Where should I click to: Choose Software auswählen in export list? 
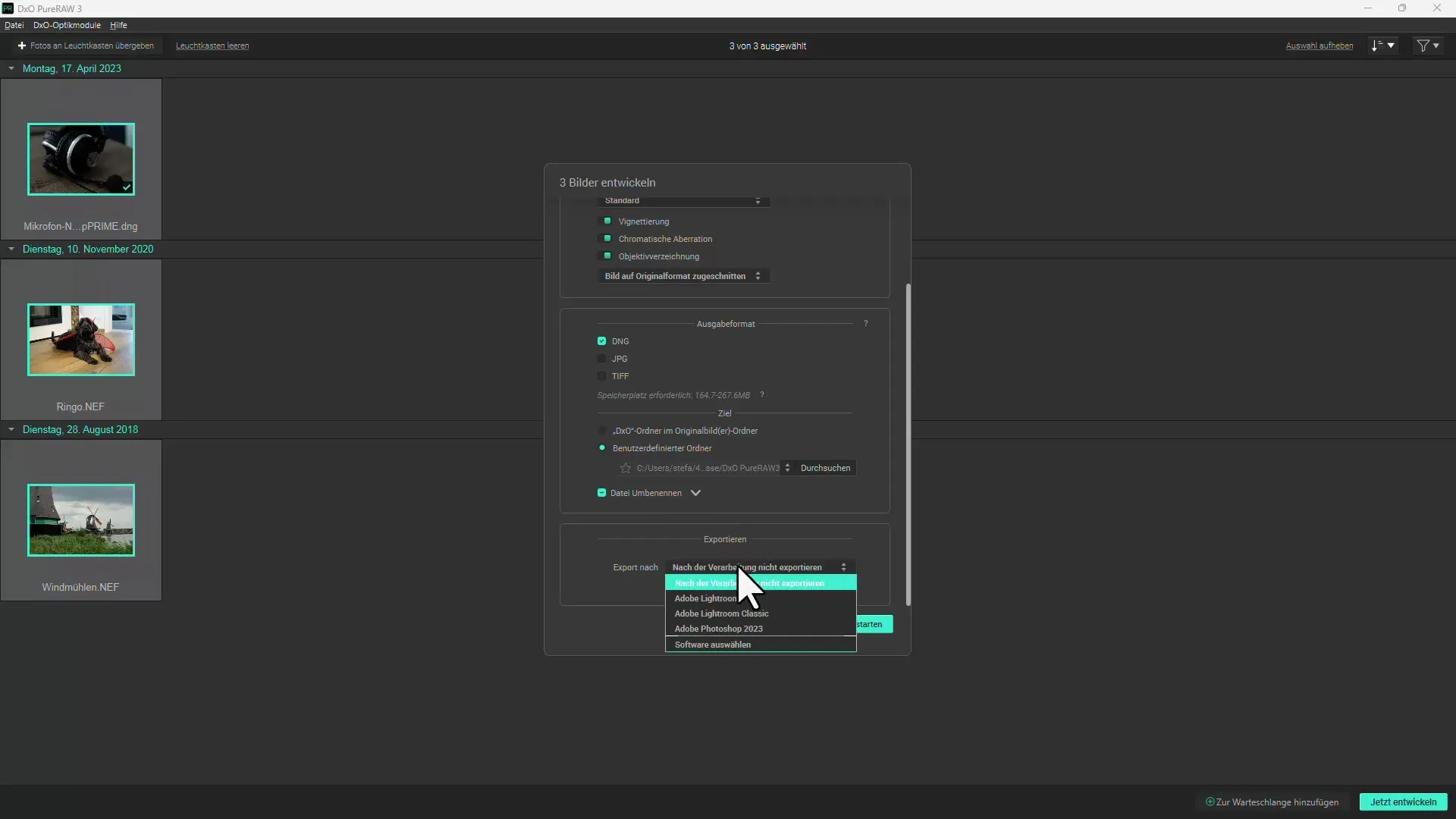pos(761,645)
